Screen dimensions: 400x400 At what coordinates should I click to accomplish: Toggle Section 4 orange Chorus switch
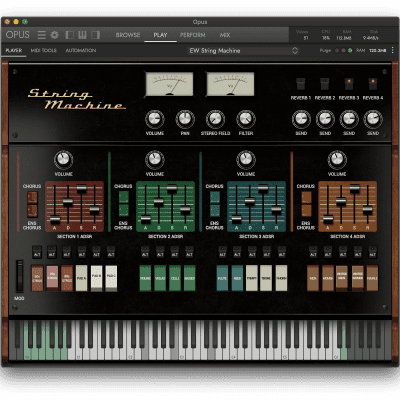(x=306, y=197)
